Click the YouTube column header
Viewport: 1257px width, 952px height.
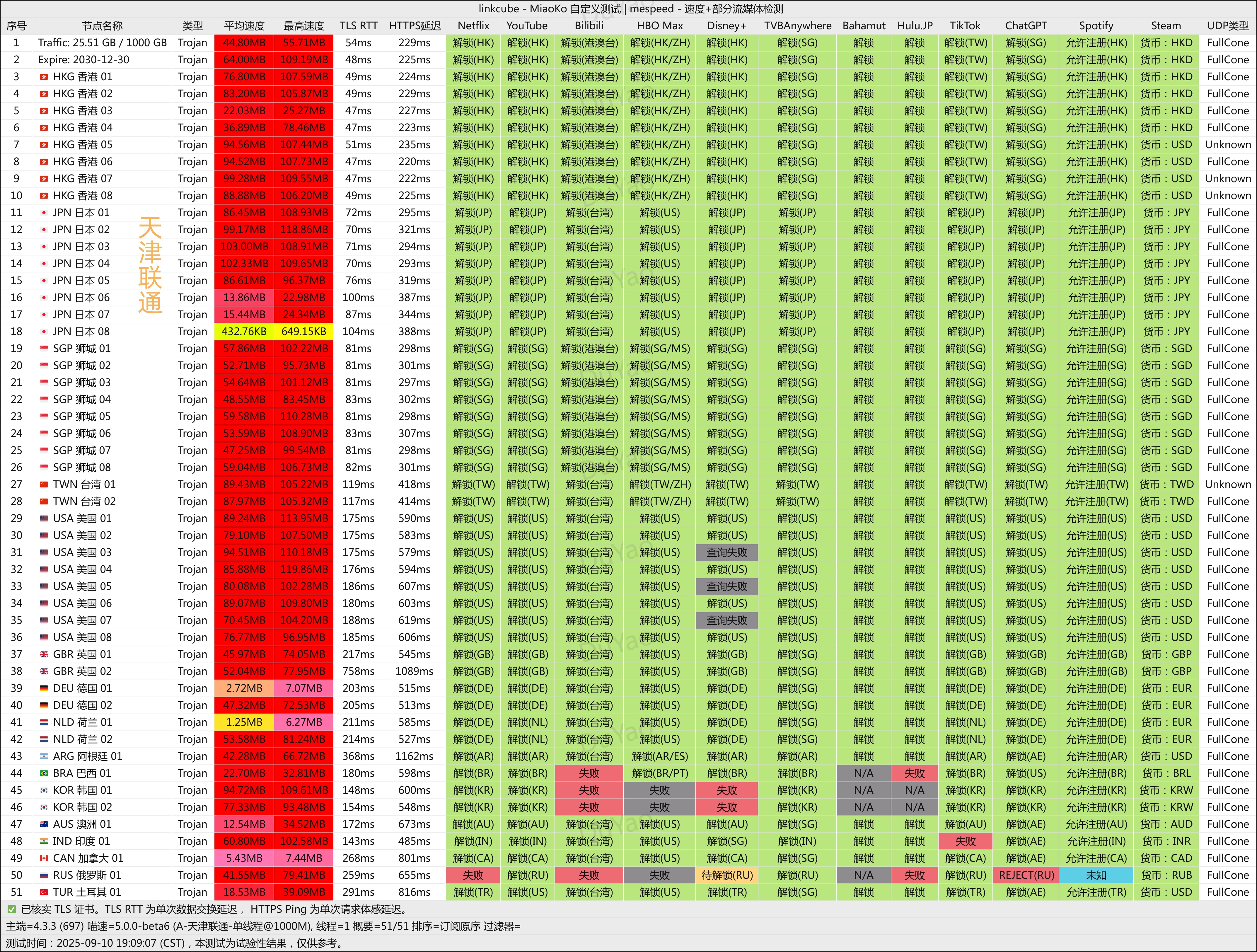tap(527, 25)
